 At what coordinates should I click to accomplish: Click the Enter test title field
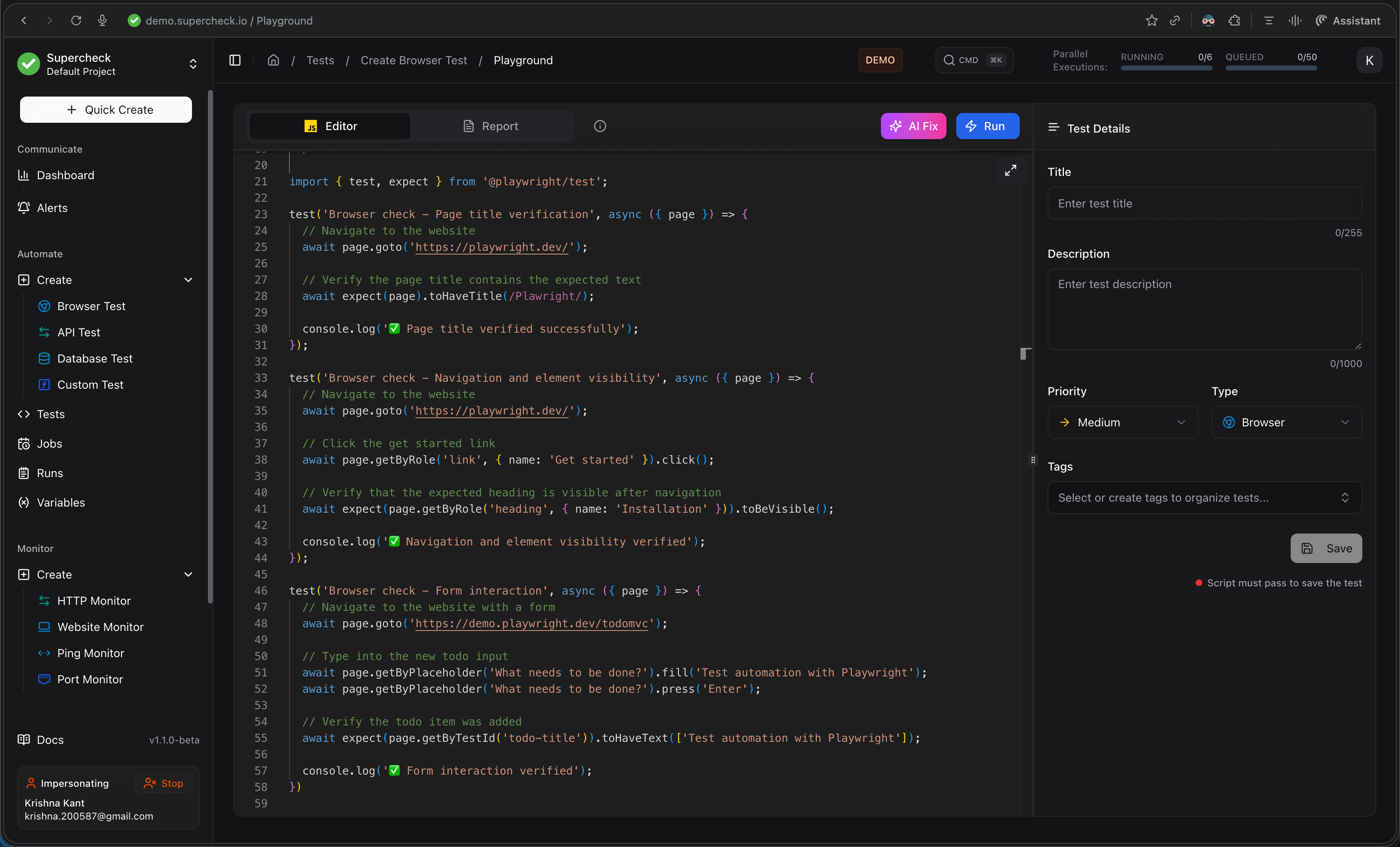[1204, 203]
